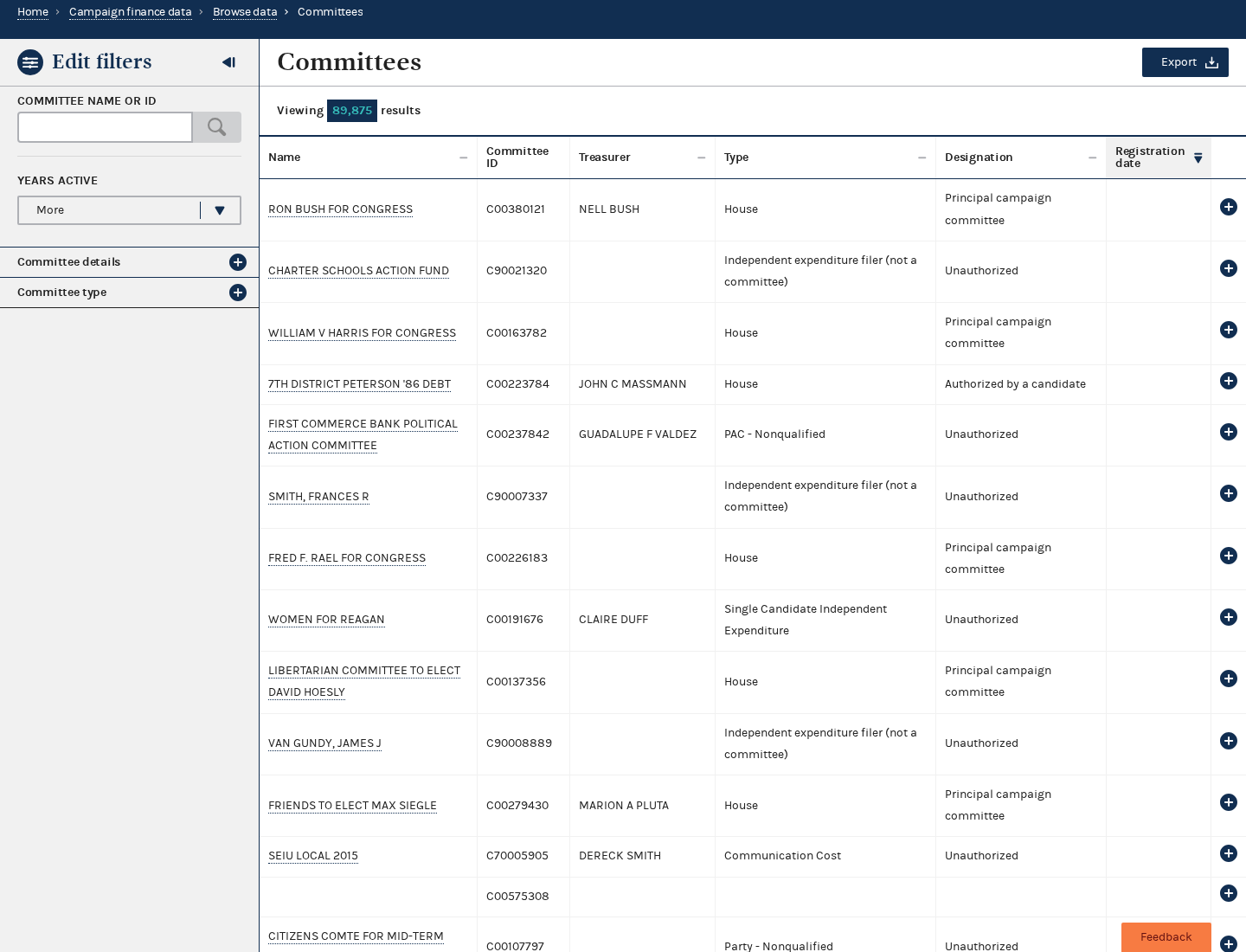Sort the table by Treasurer column
The image size is (1246, 952).
642,158
